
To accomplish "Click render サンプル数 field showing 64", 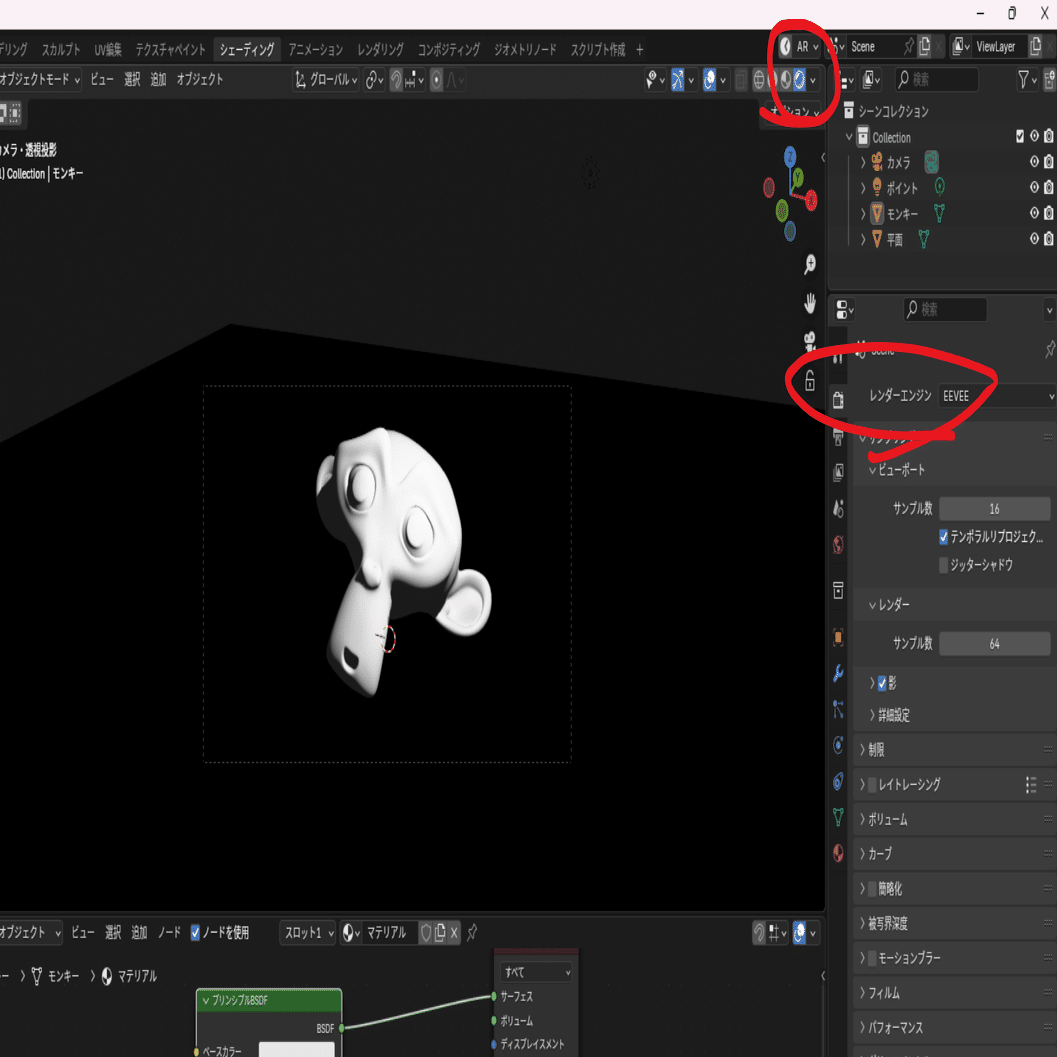I will [x=994, y=644].
